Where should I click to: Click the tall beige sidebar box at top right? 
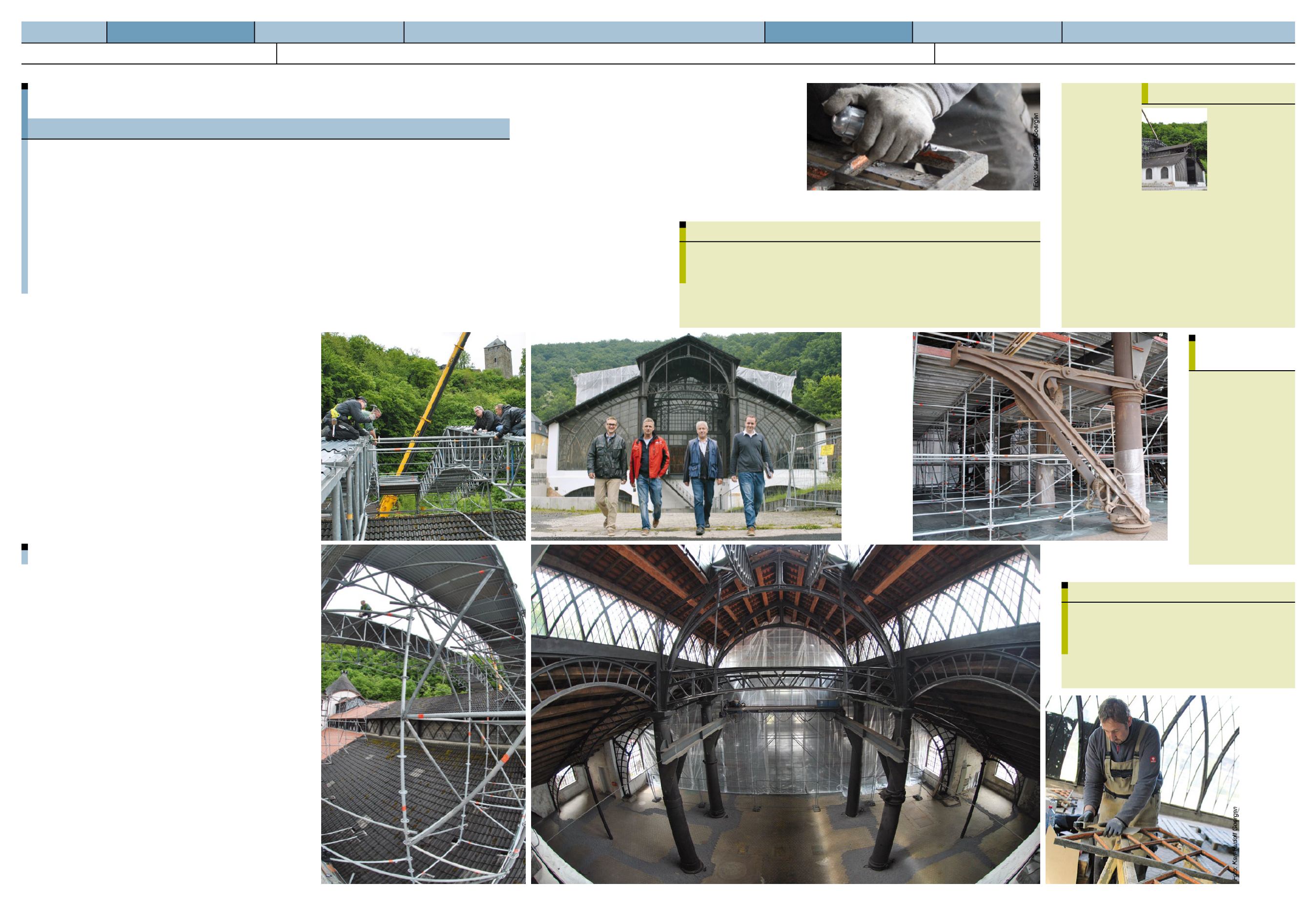click(x=1178, y=255)
